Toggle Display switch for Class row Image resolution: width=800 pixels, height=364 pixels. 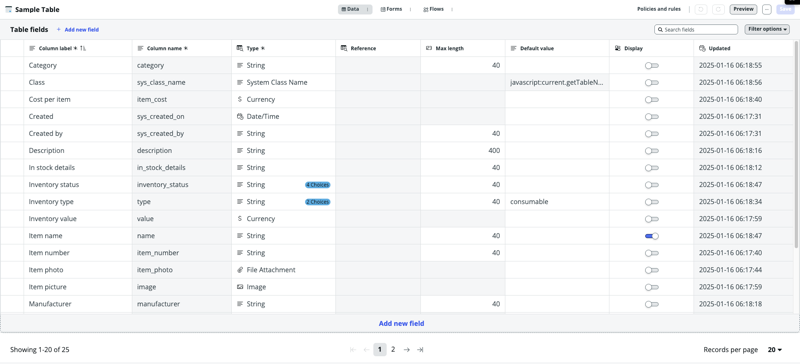click(652, 83)
